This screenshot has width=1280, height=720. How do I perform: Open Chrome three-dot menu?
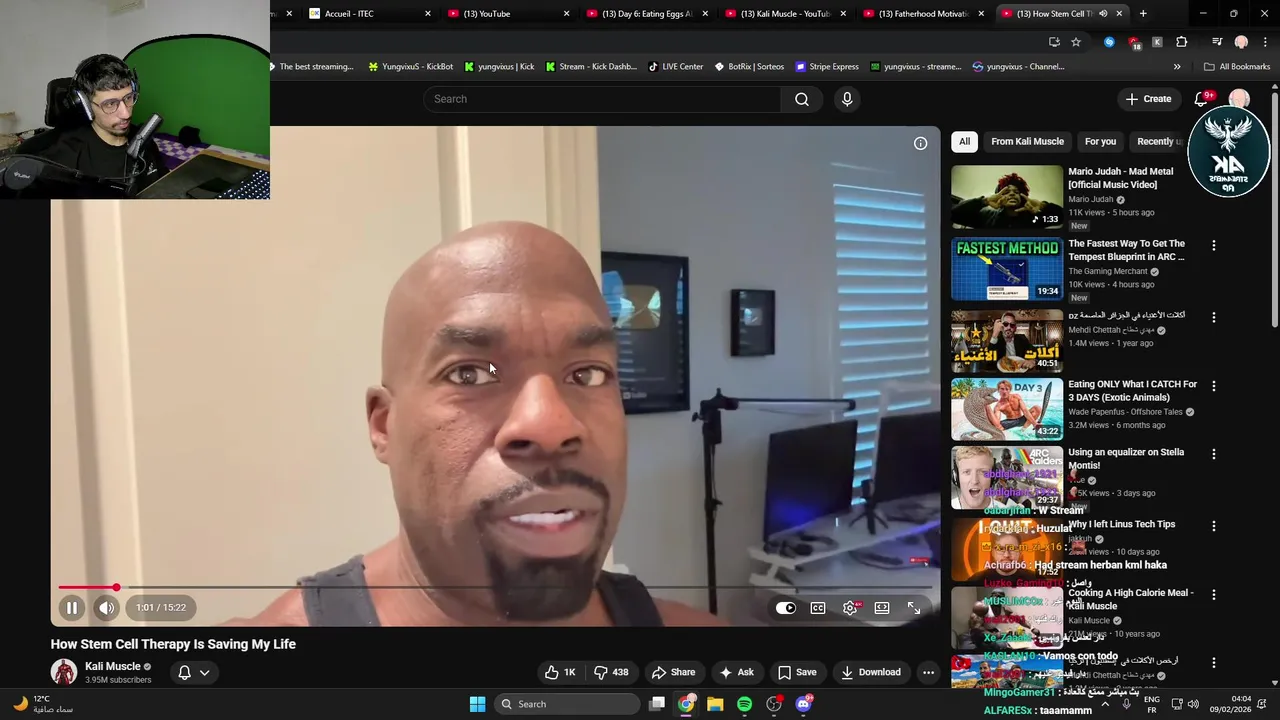(x=1264, y=42)
